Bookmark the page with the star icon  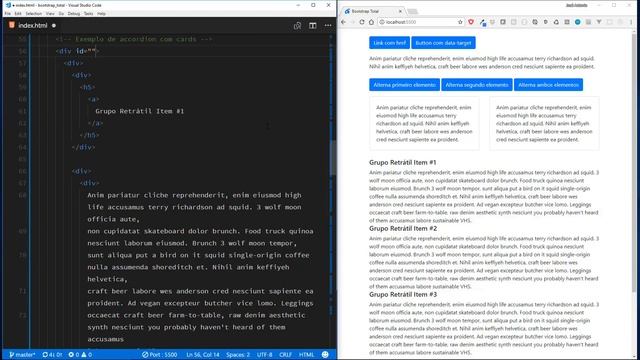[x=460, y=22]
